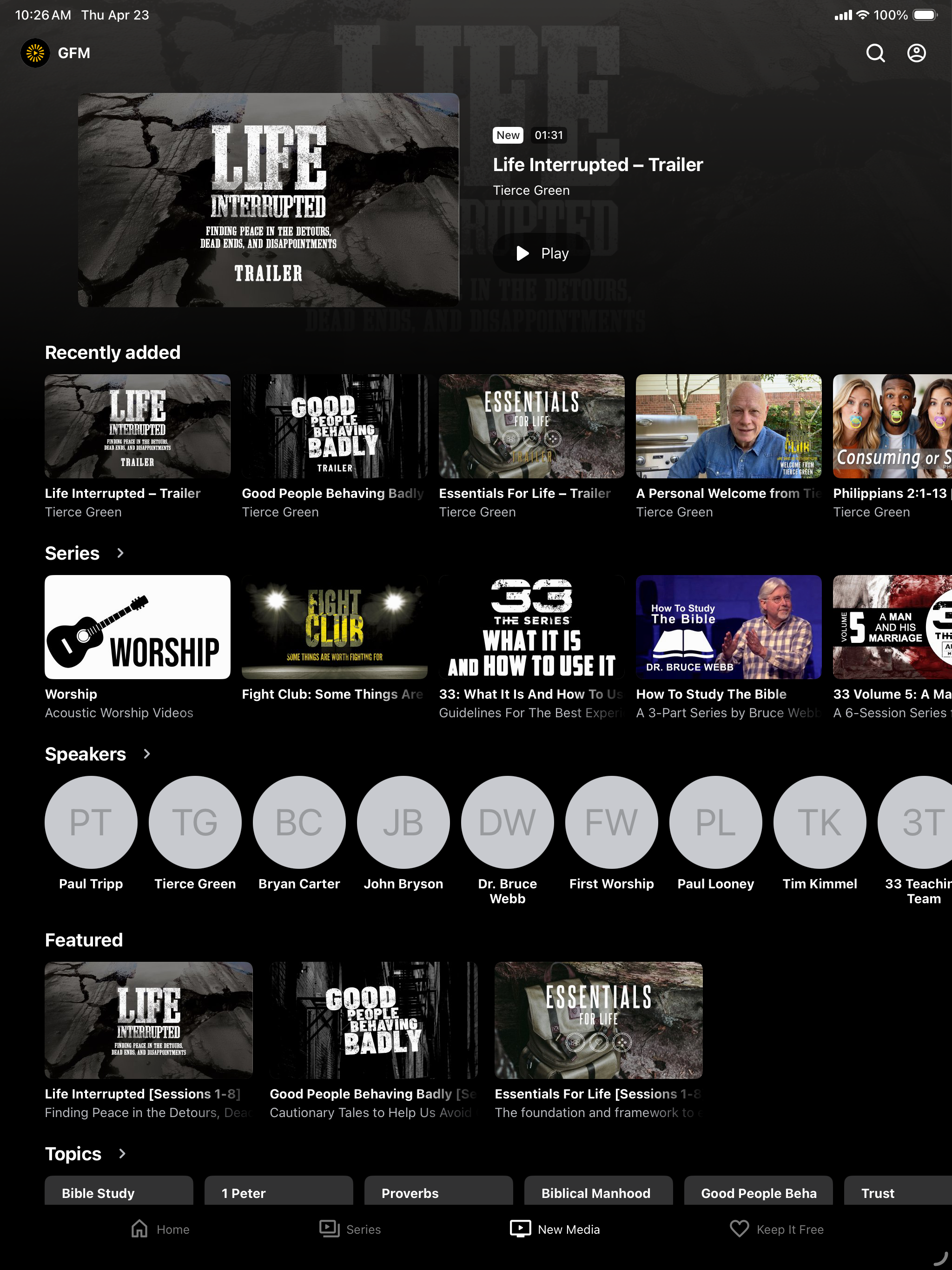The image size is (952, 1270).
Task: Open the Keep It Free tab
Action: (776, 1229)
